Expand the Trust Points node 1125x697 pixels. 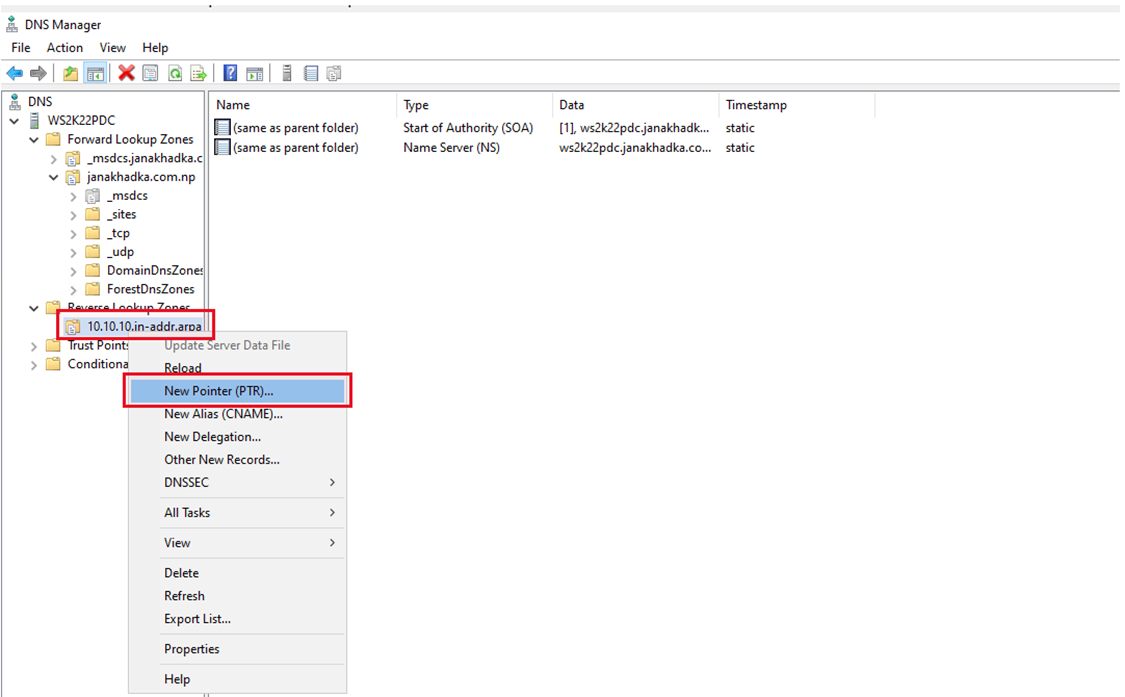(33, 345)
